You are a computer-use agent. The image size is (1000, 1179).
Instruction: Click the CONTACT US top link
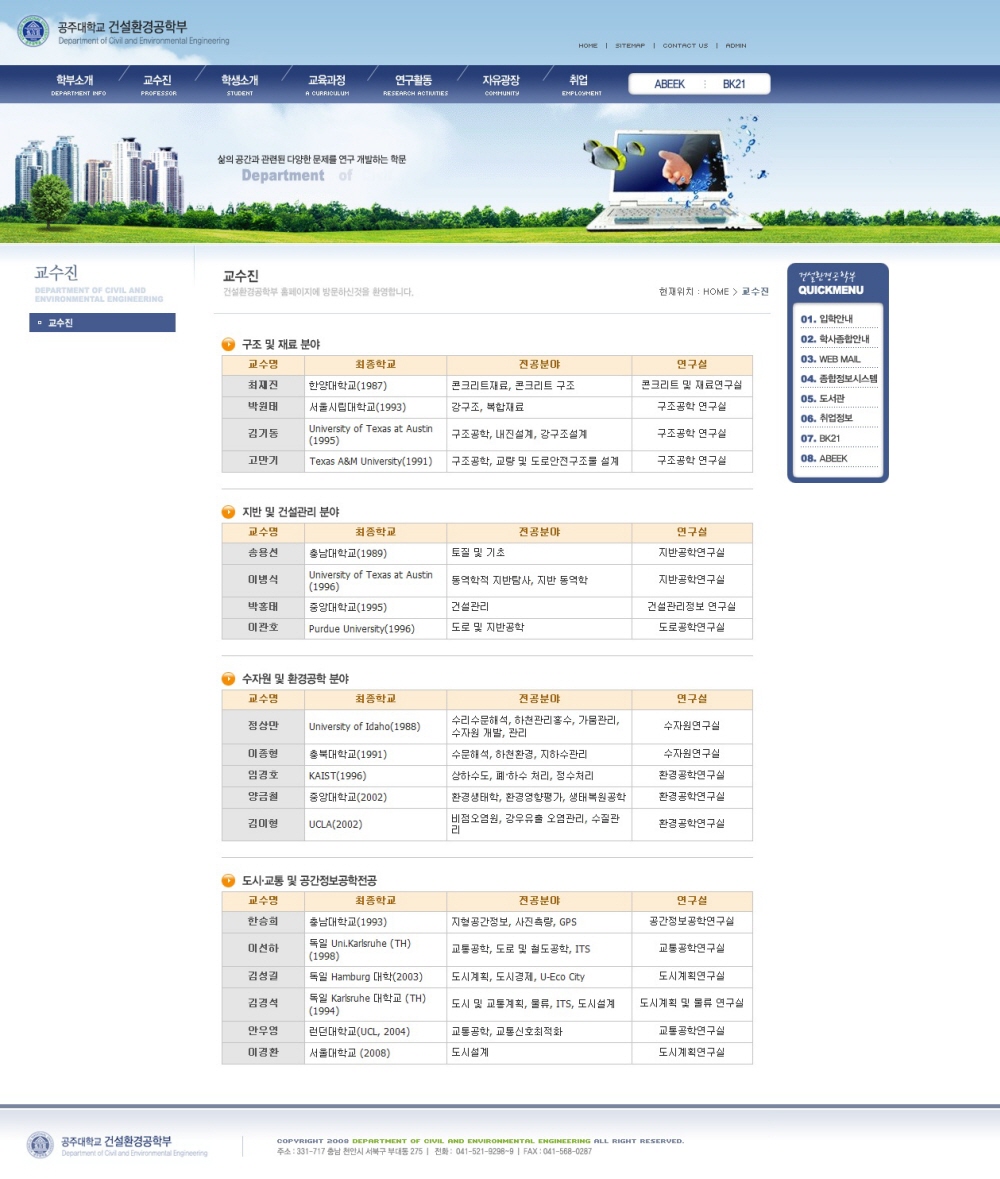click(x=684, y=45)
